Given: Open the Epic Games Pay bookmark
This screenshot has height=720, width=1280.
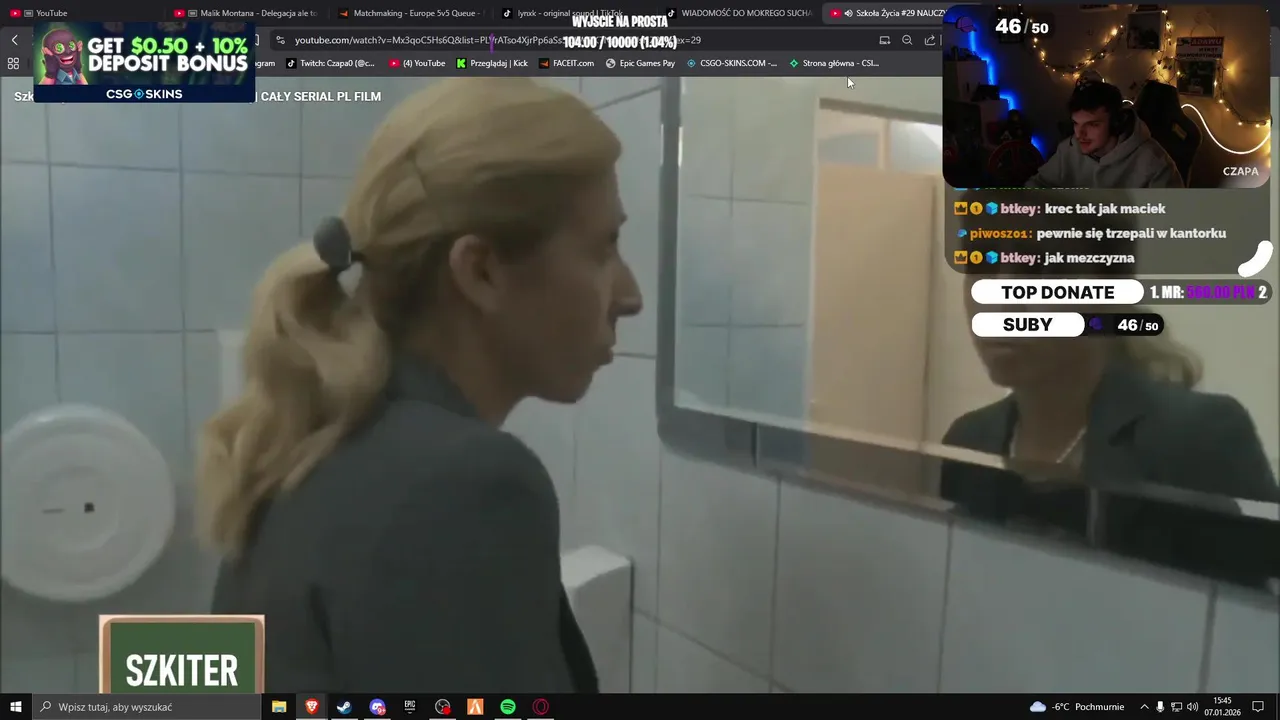Looking at the screenshot, I should 640,63.
